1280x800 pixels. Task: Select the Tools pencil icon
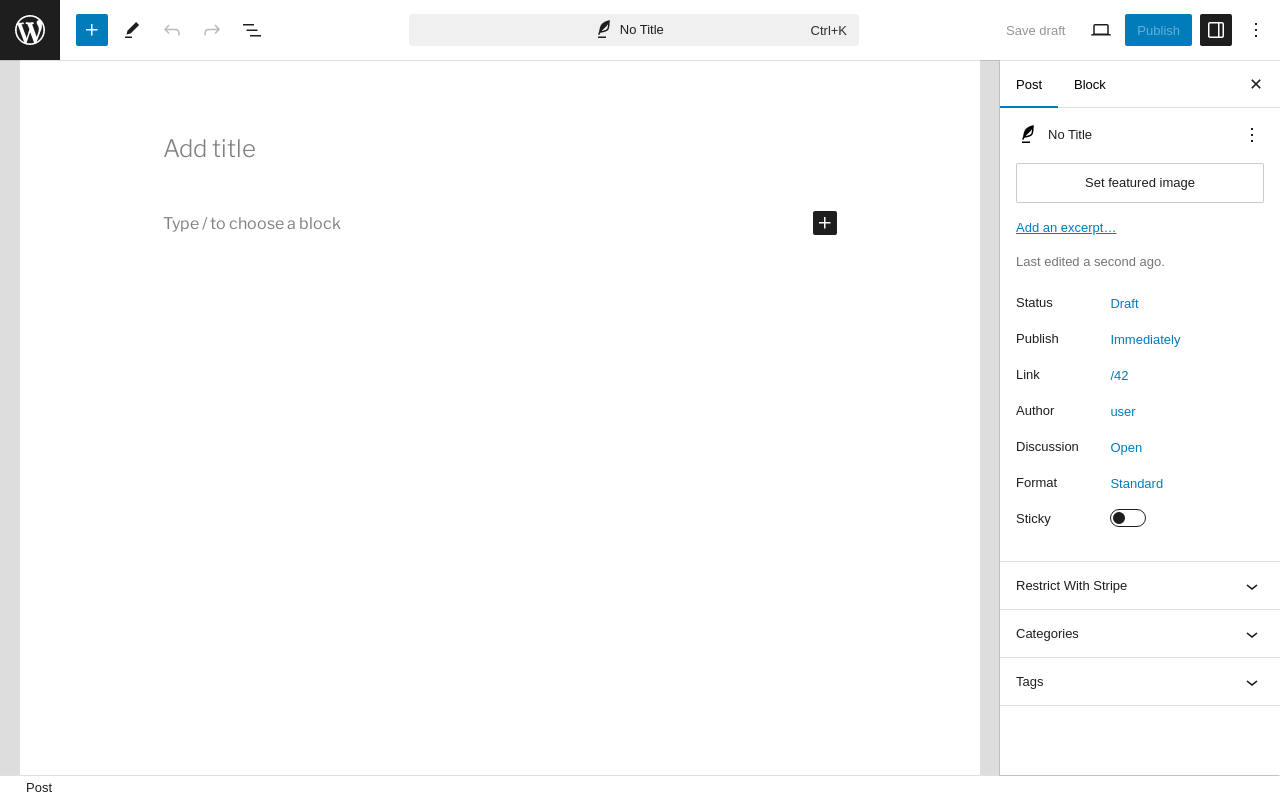coord(132,30)
